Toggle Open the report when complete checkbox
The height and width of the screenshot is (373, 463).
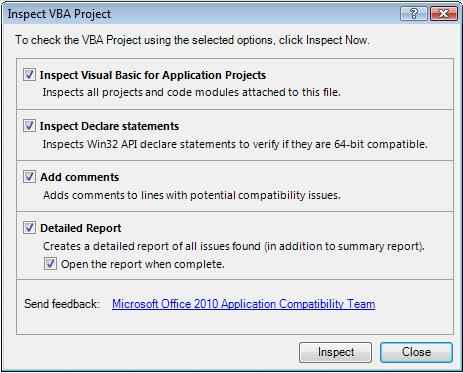tap(50, 264)
